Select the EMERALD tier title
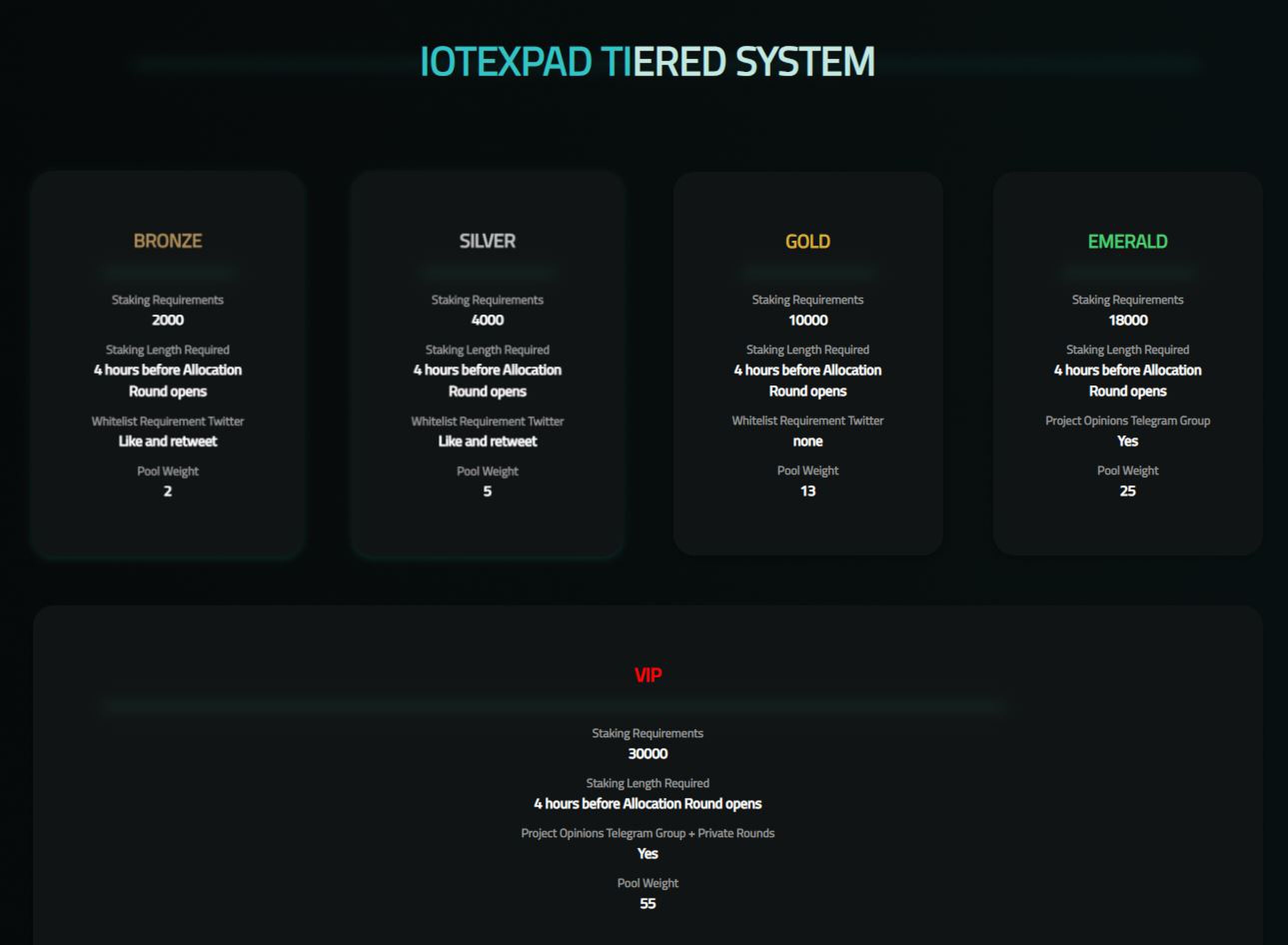1288x945 pixels. 1127,241
